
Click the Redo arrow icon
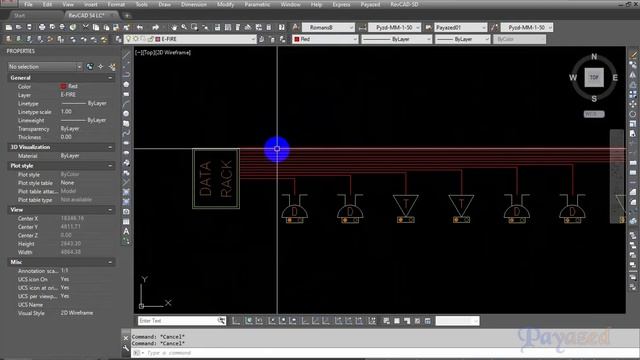pyautogui.click(x=155, y=27)
